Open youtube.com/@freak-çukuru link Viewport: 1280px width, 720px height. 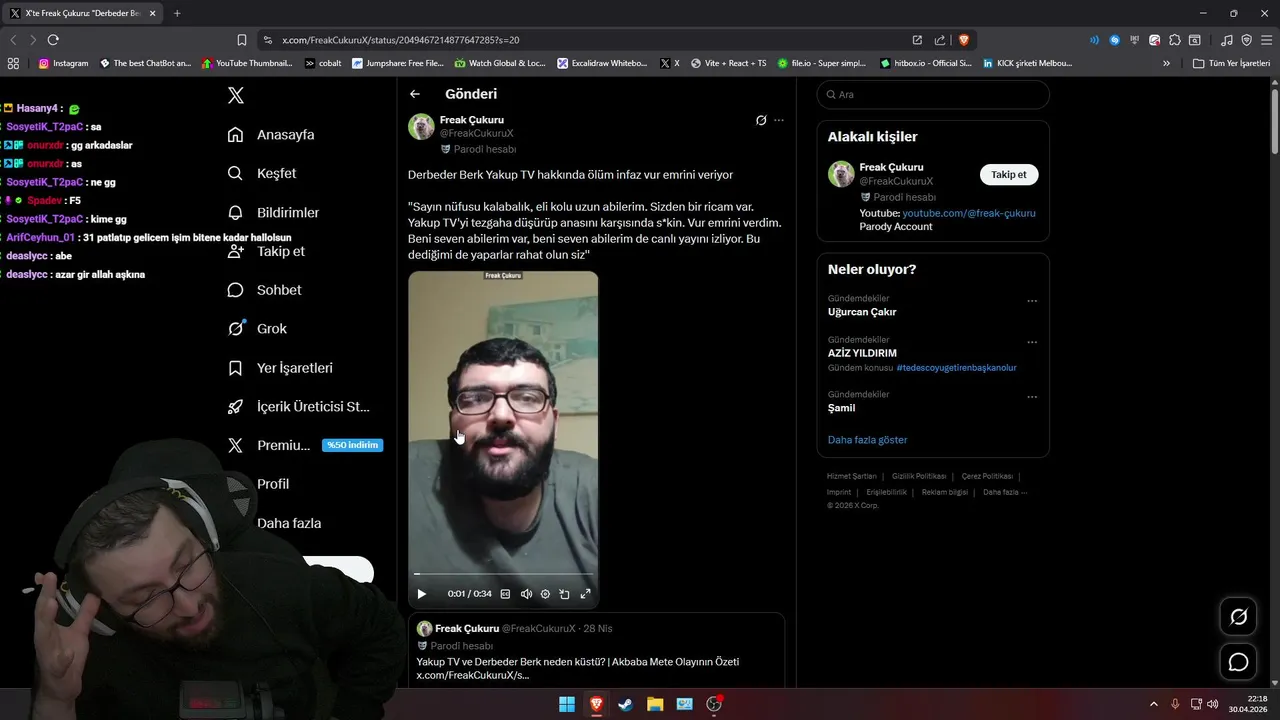969,213
